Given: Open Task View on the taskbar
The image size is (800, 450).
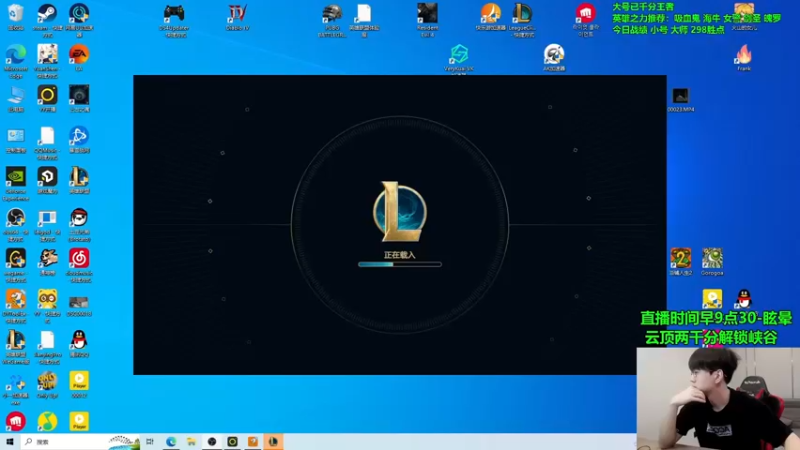Looking at the screenshot, I should [150, 441].
